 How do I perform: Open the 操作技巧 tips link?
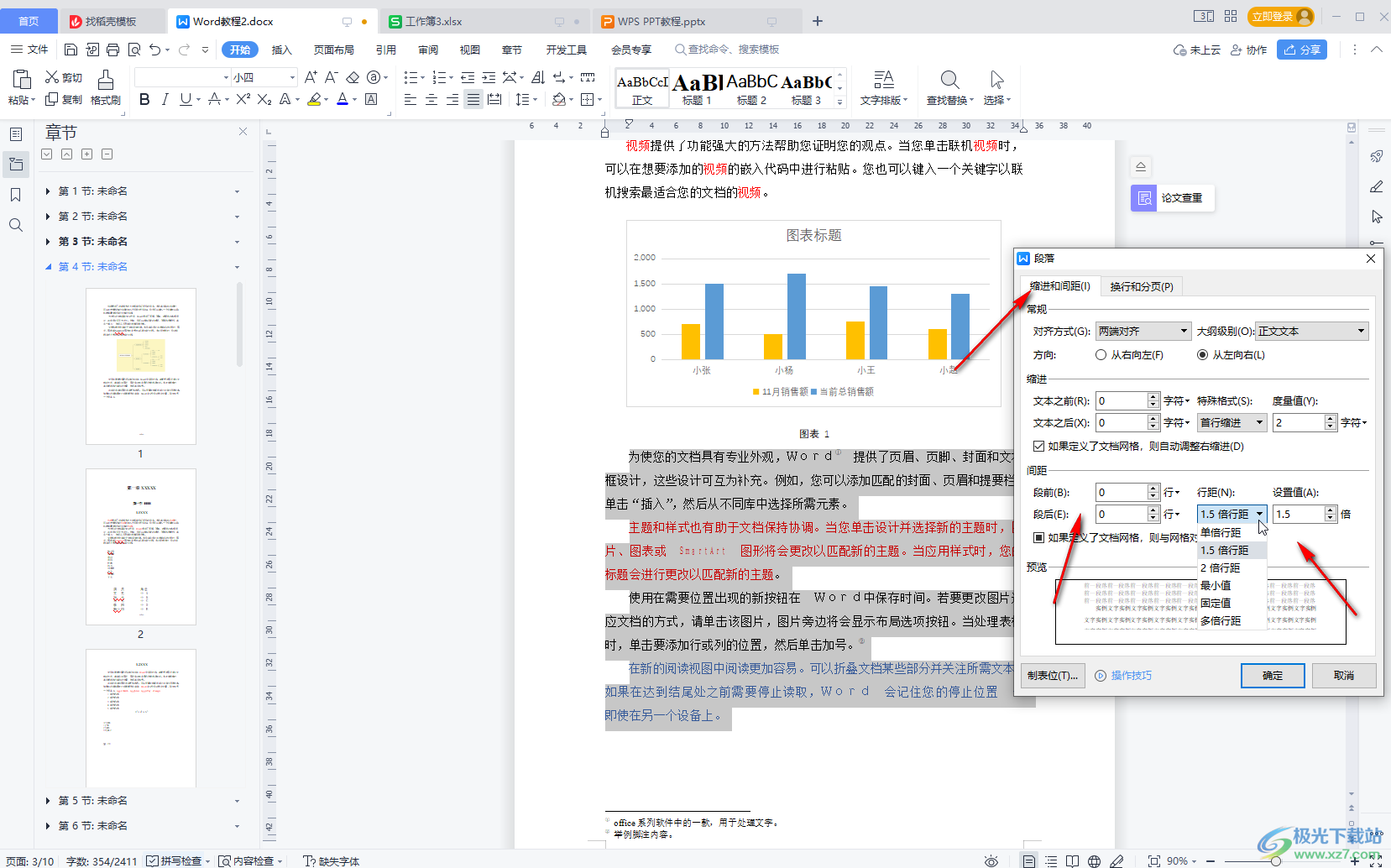[x=1124, y=676]
